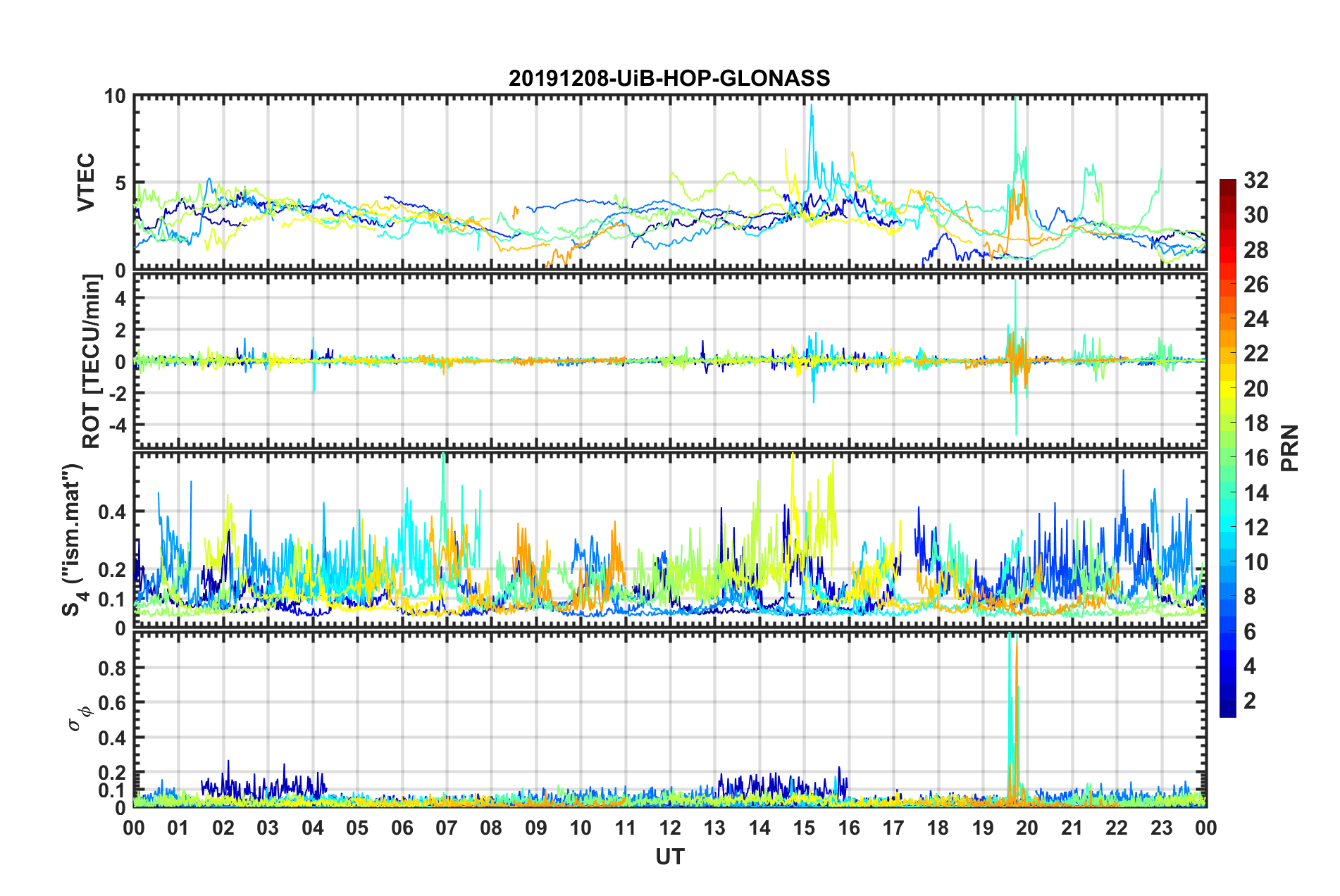Click x-axis tick label 09
The image size is (1340, 896).
point(536,828)
